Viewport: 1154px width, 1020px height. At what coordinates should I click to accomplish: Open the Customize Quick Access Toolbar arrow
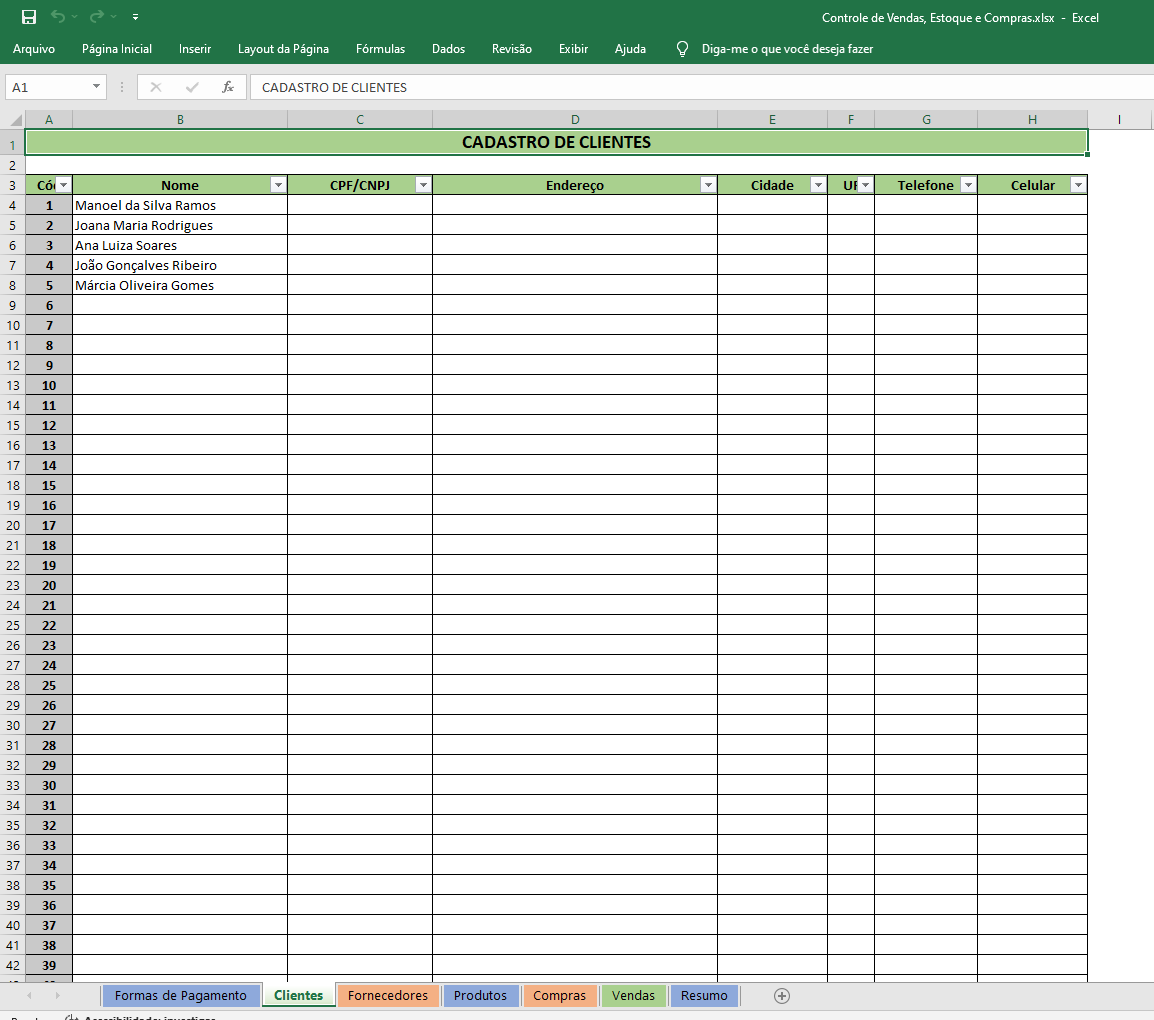(x=135, y=17)
